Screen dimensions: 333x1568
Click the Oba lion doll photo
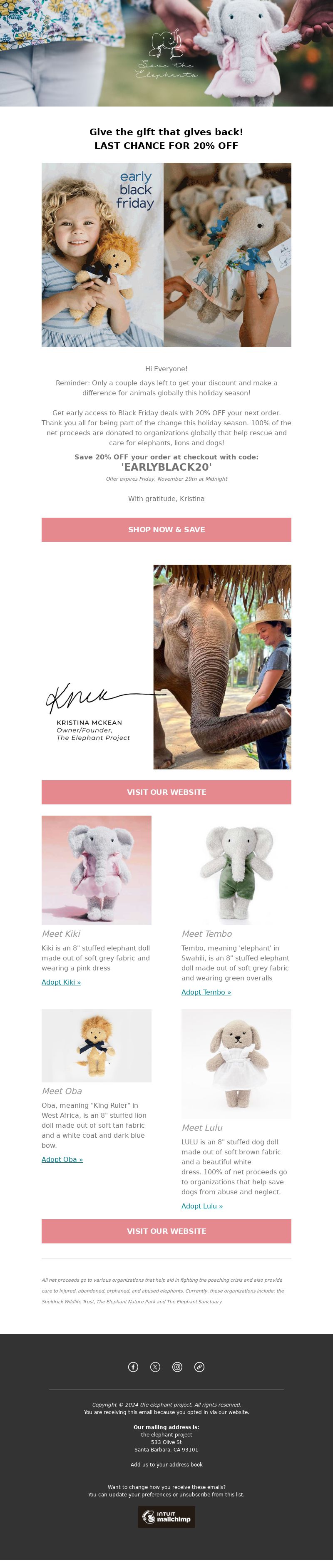[96, 1045]
